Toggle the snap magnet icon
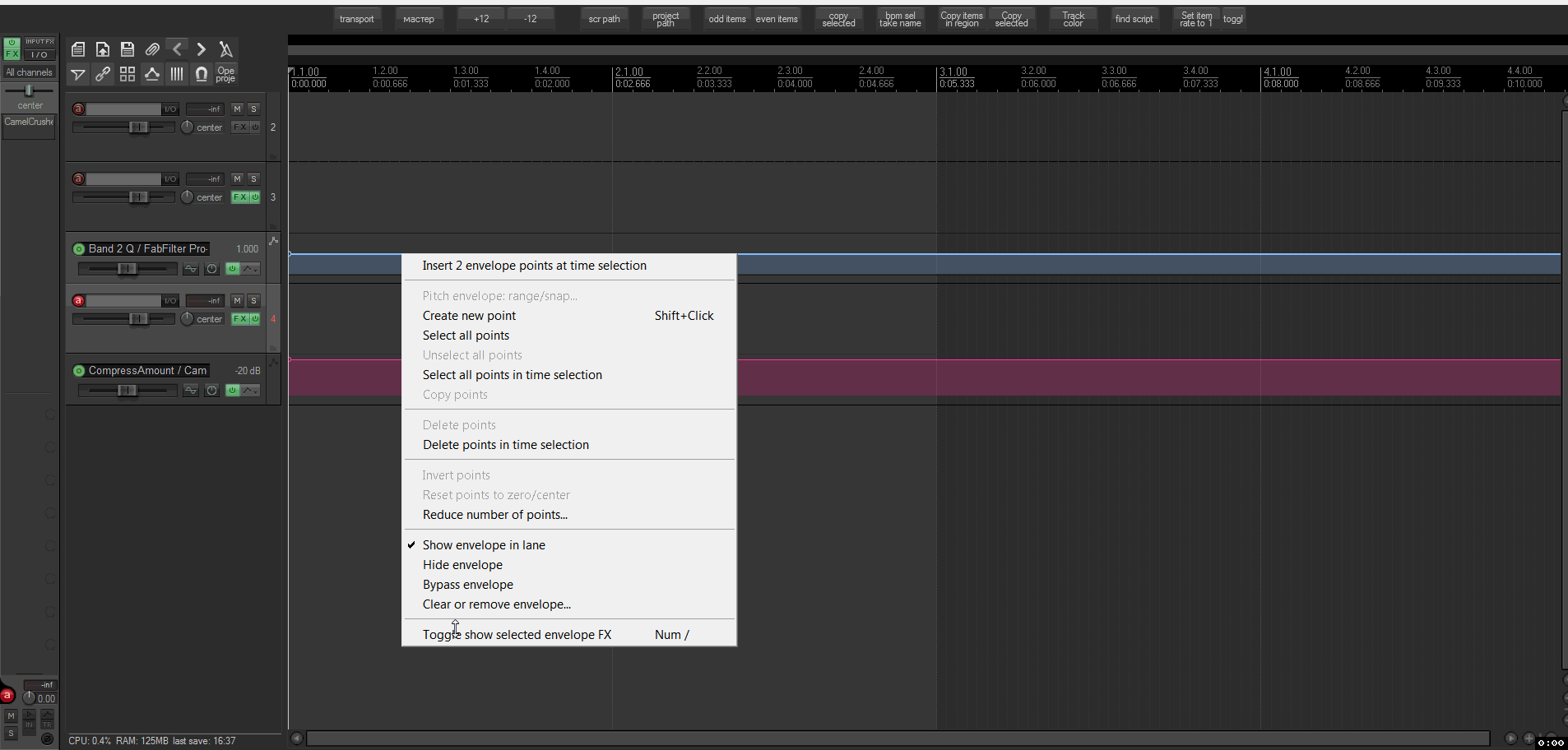This screenshot has height=750, width=1568. [201, 74]
